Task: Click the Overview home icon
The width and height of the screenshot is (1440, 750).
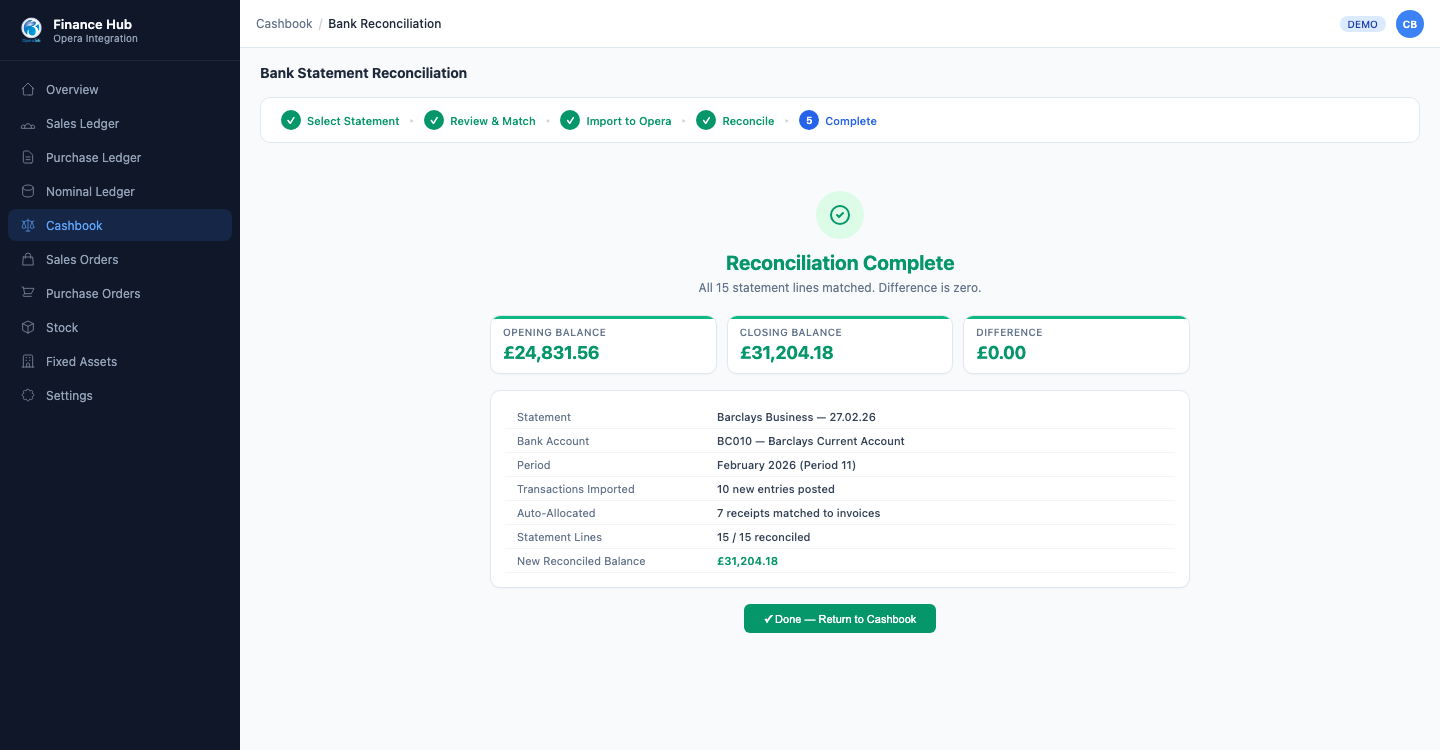Action: (x=28, y=90)
